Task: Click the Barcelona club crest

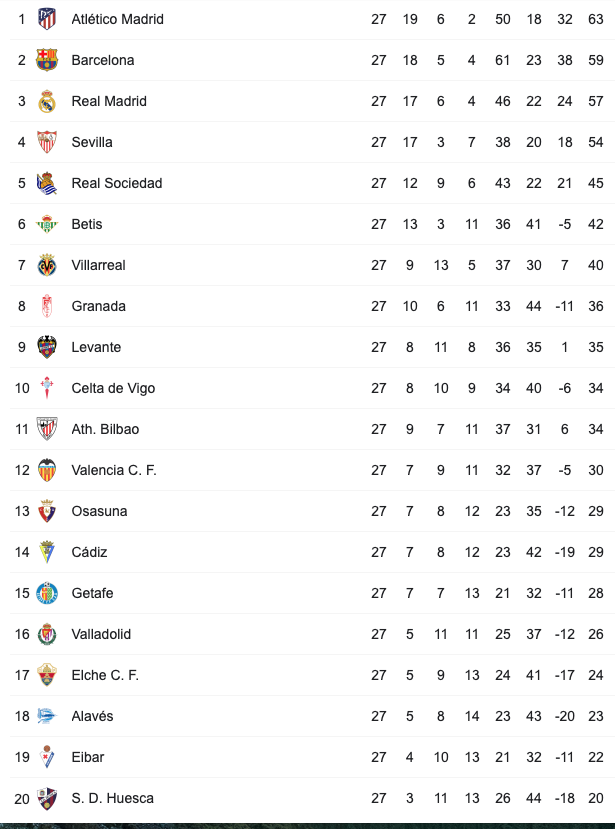Action: point(47,60)
